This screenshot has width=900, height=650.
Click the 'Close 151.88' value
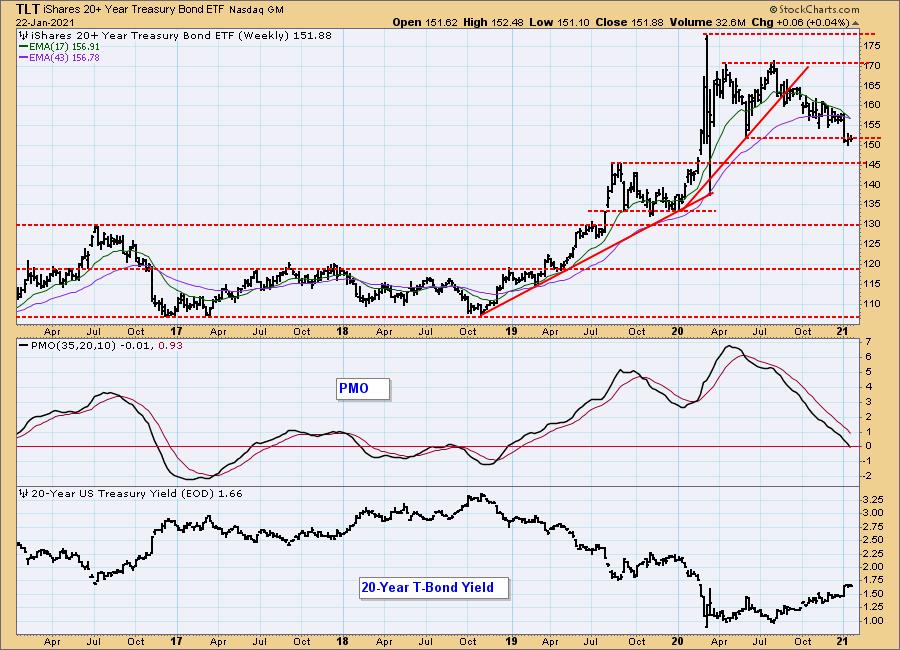tap(629, 22)
